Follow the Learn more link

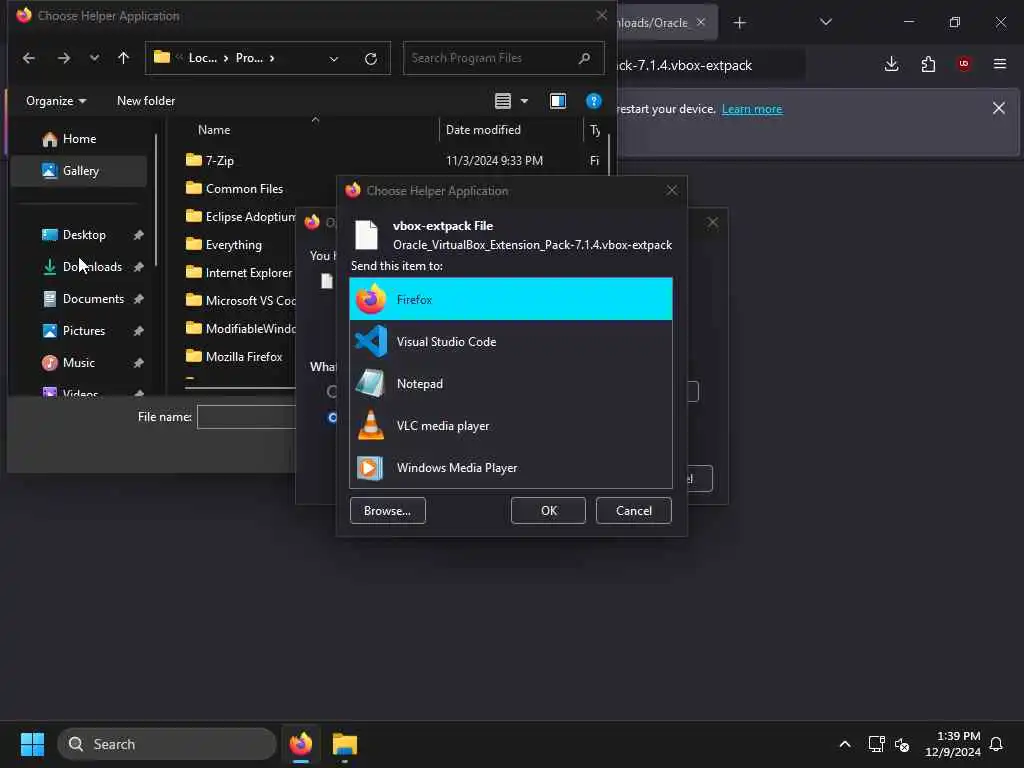coord(752,109)
